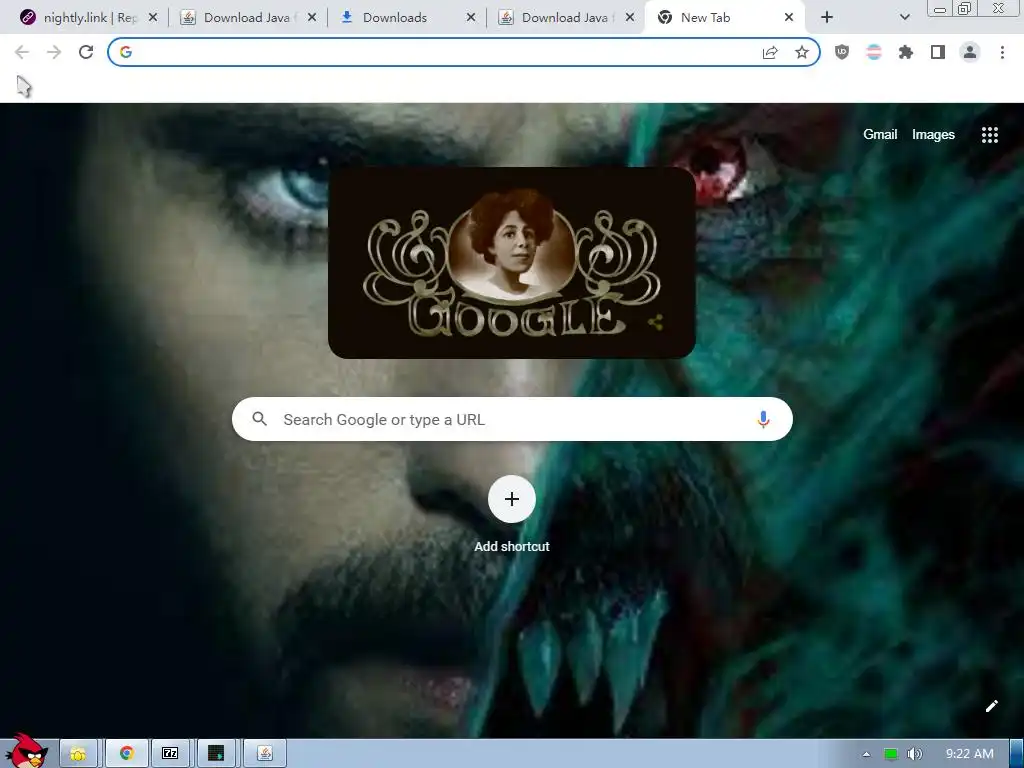The image size is (1024, 768).
Task: Open the uBlock Origin shield extension
Action: (842, 52)
